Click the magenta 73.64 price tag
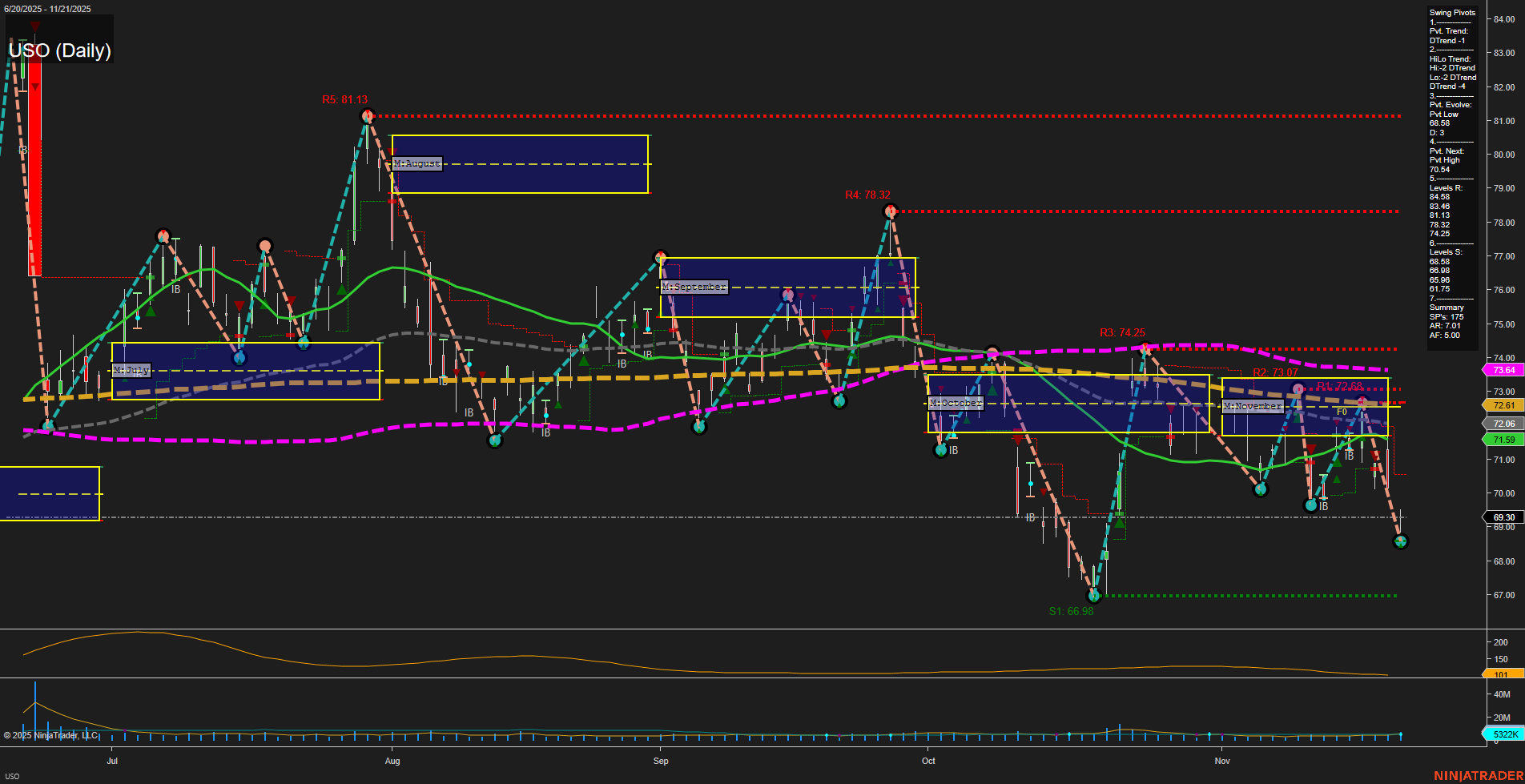This screenshot has width=1525, height=784. 1503,370
